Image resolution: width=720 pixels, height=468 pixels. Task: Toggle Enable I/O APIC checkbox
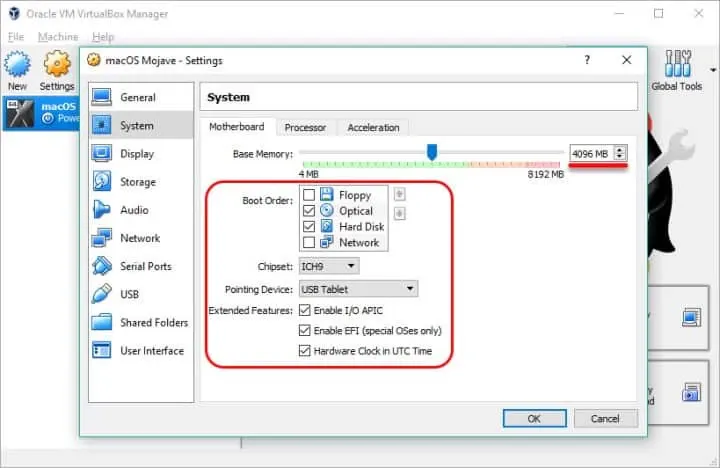point(304,310)
